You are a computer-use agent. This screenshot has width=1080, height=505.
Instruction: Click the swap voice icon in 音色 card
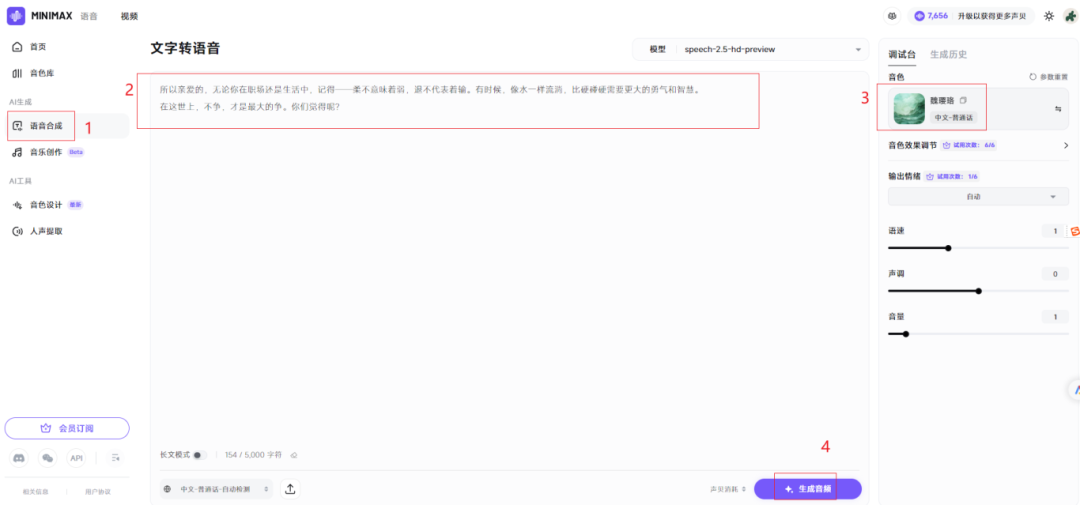click(x=1058, y=109)
